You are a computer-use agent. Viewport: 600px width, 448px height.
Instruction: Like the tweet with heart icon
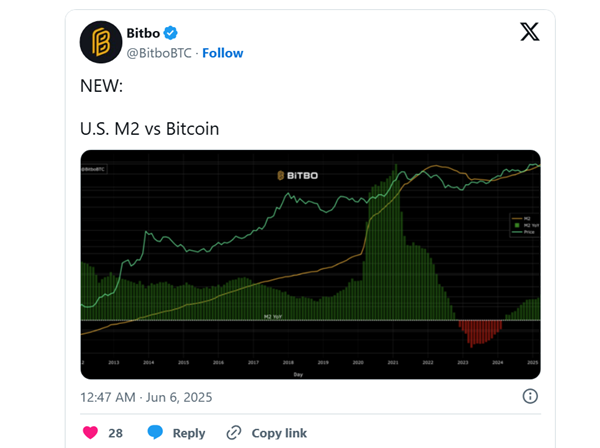91,433
